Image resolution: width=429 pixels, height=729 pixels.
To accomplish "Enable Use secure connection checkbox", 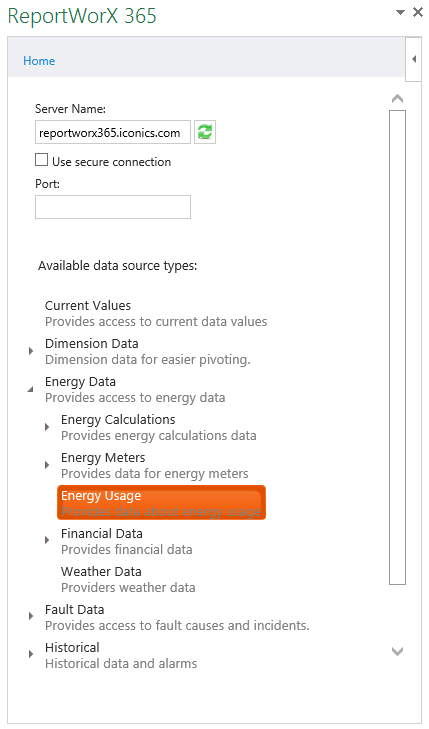I will point(41,160).
